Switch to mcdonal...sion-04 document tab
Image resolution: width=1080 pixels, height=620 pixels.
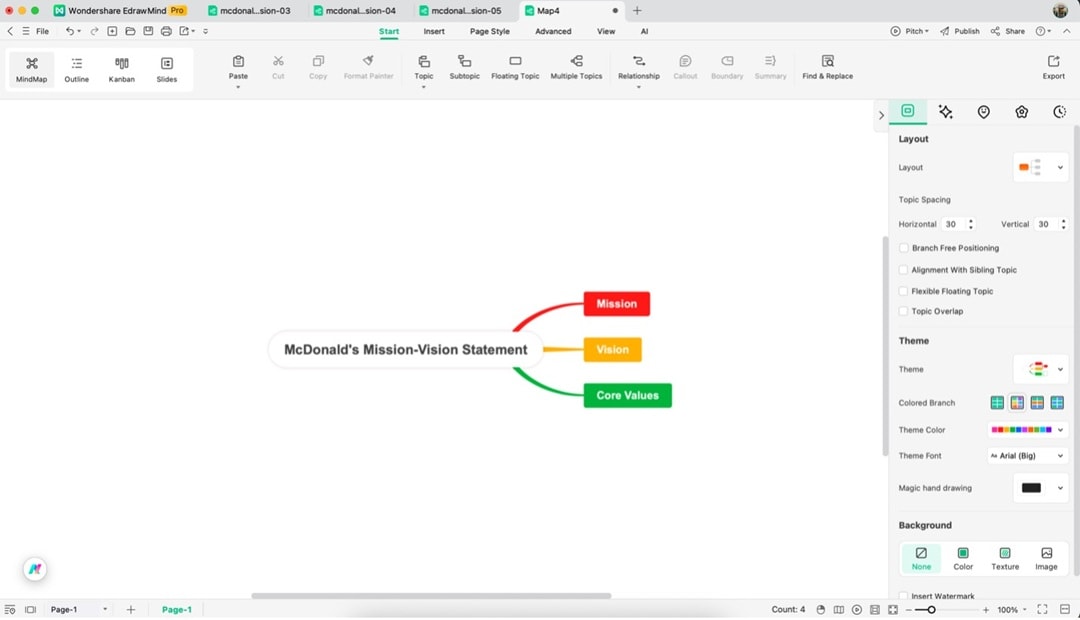point(360,10)
